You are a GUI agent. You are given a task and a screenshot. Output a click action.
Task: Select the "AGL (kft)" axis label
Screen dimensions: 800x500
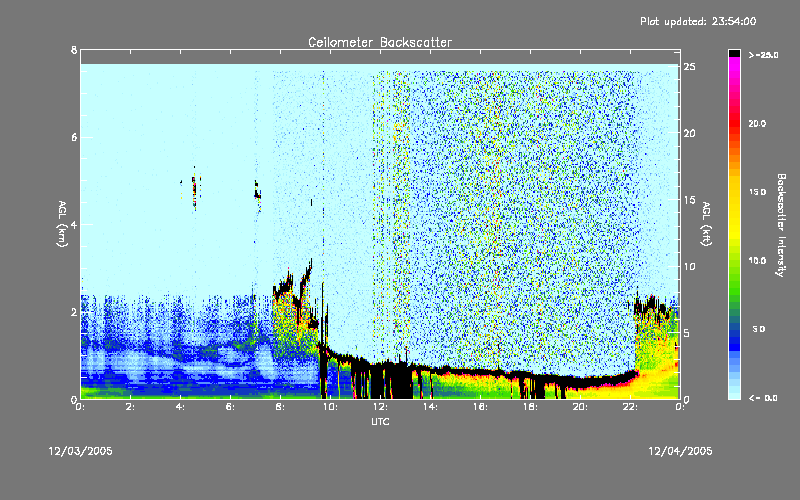tap(706, 224)
